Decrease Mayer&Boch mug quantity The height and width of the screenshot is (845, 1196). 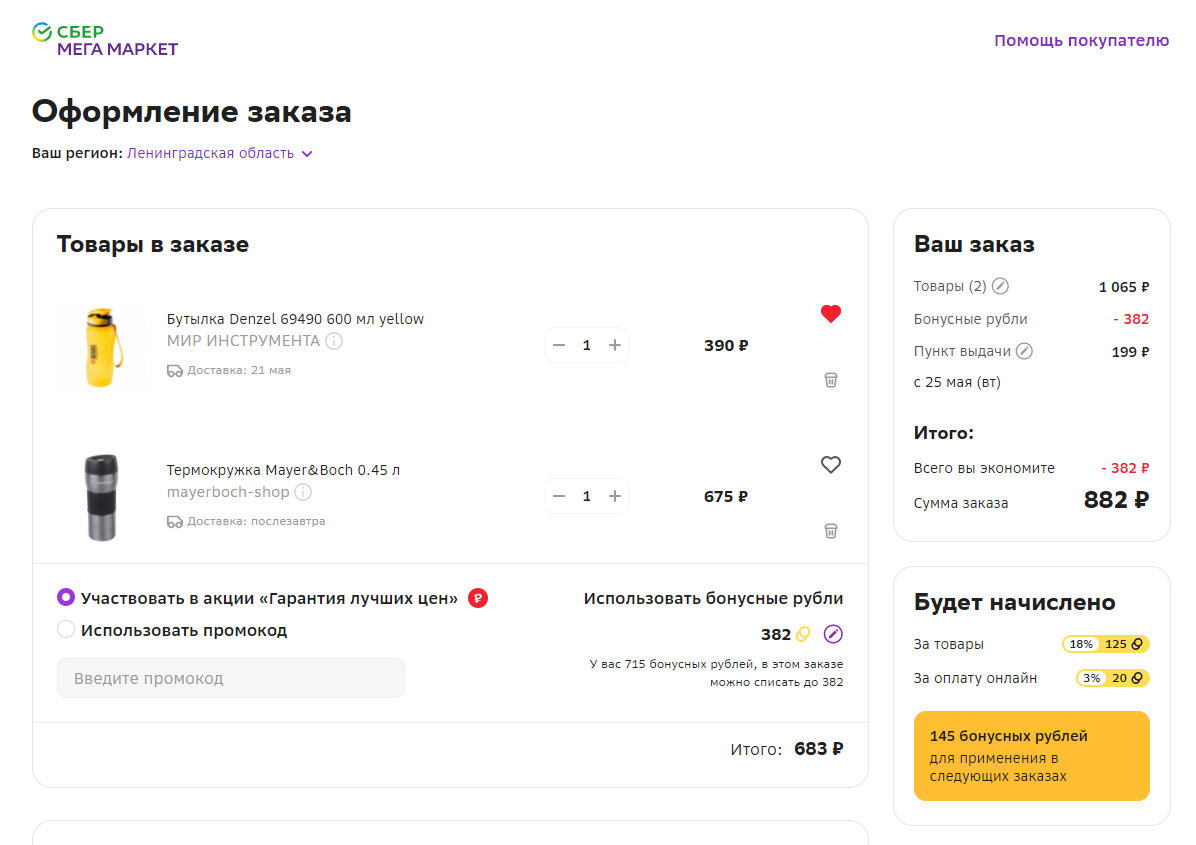click(559, 496)
